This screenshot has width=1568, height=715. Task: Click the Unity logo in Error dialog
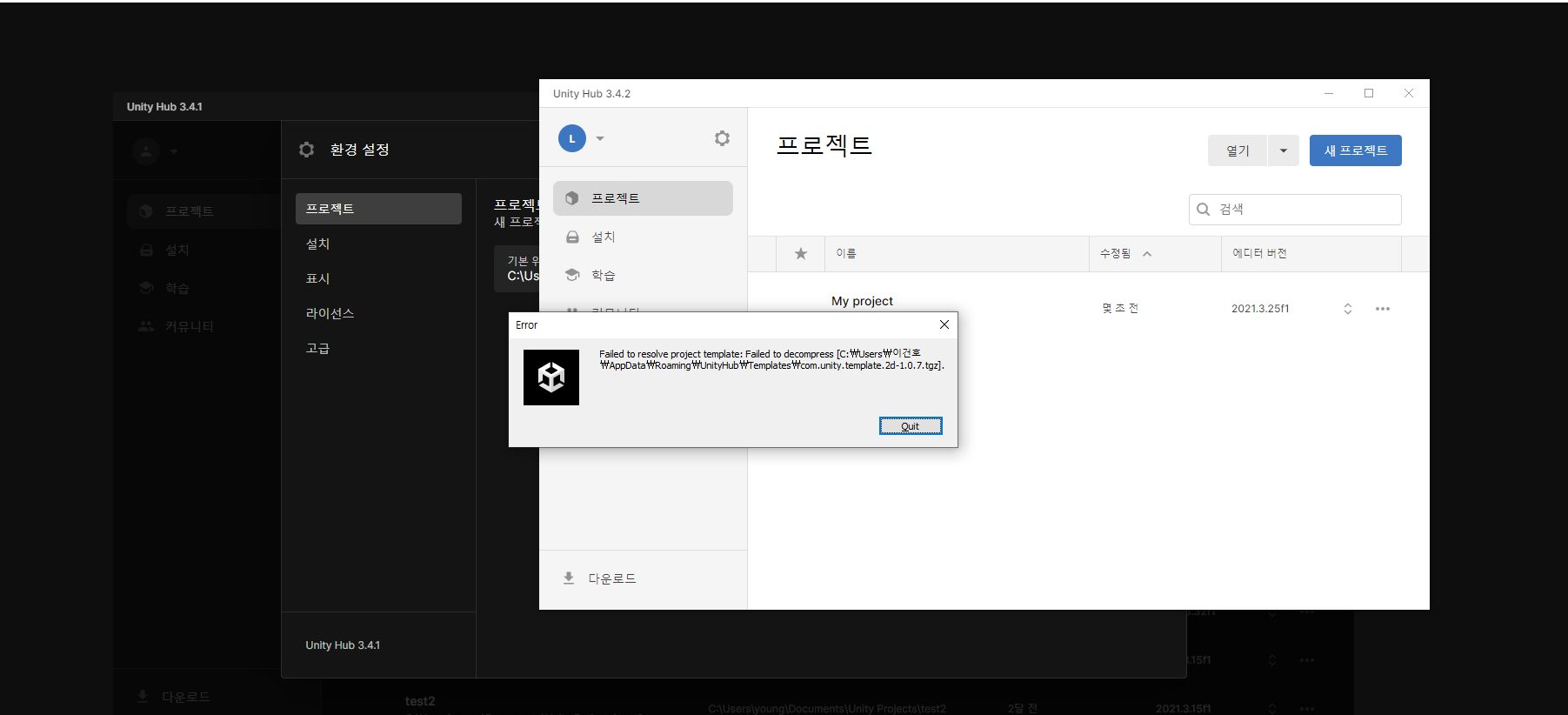click(551, 378)
